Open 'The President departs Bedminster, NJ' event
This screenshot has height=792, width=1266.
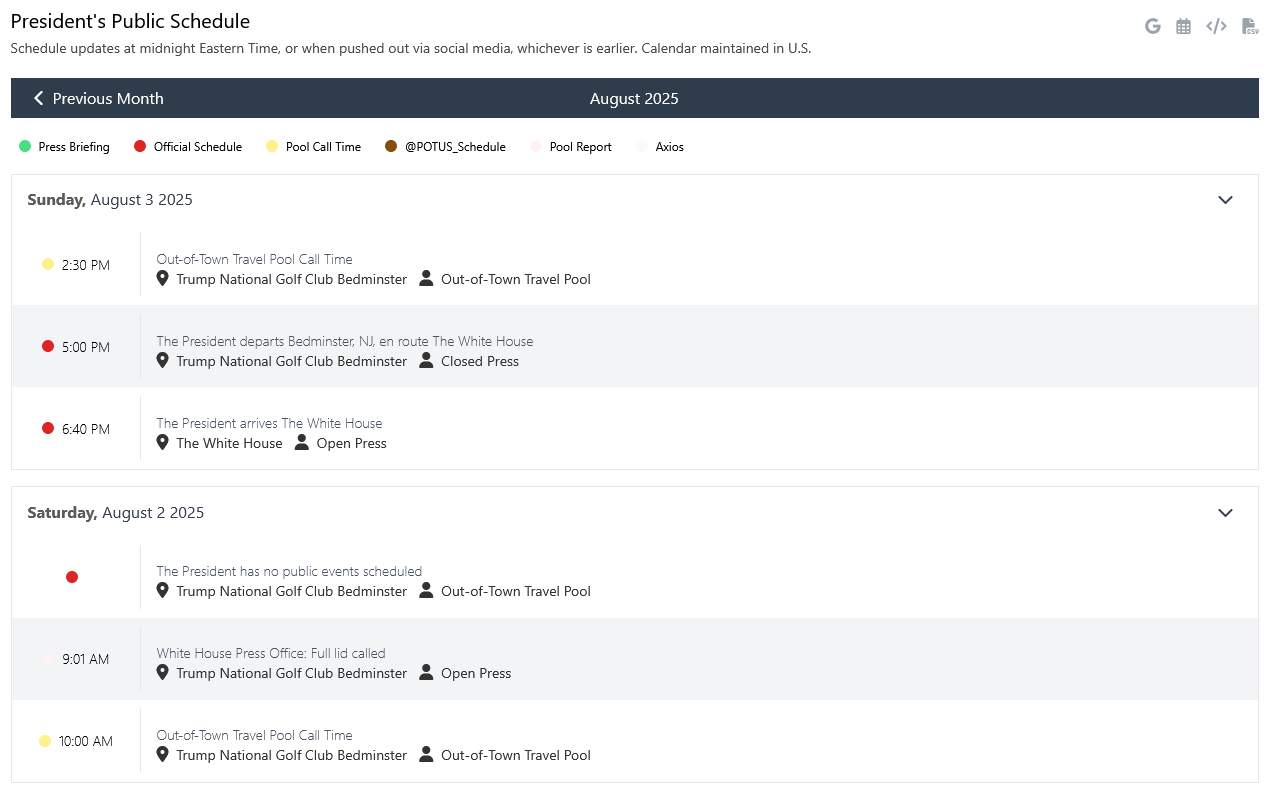[345, 341]
